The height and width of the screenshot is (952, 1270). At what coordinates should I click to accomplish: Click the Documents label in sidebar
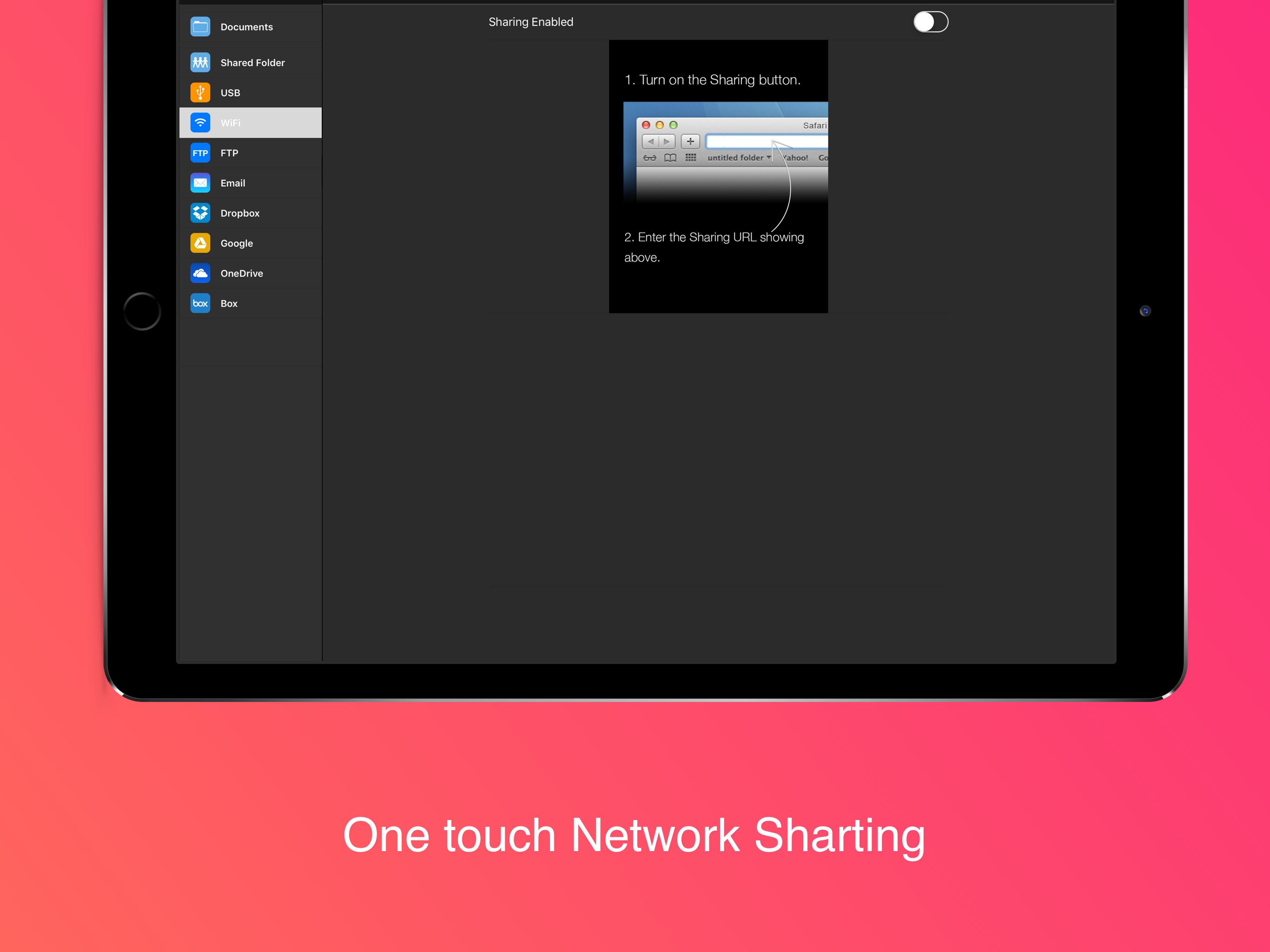point(246,27)
